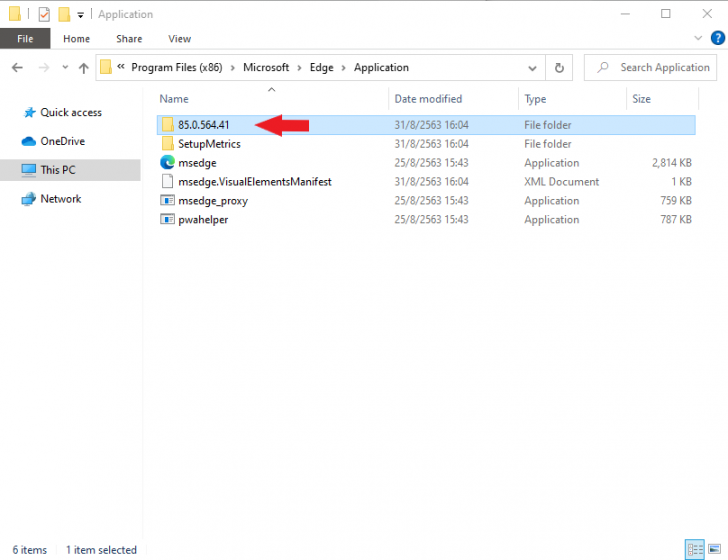The image size is (728, 560).
Task: Open Customize Quick Access Toolbar dropdown
Action: 80,15
